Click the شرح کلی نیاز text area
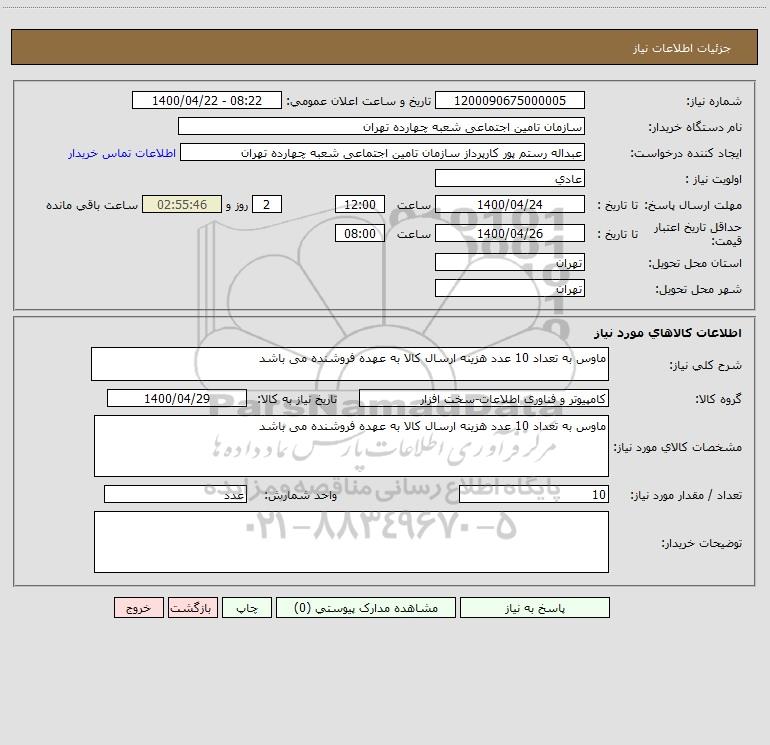The image size is (770, 745). (x=350, y=364)
